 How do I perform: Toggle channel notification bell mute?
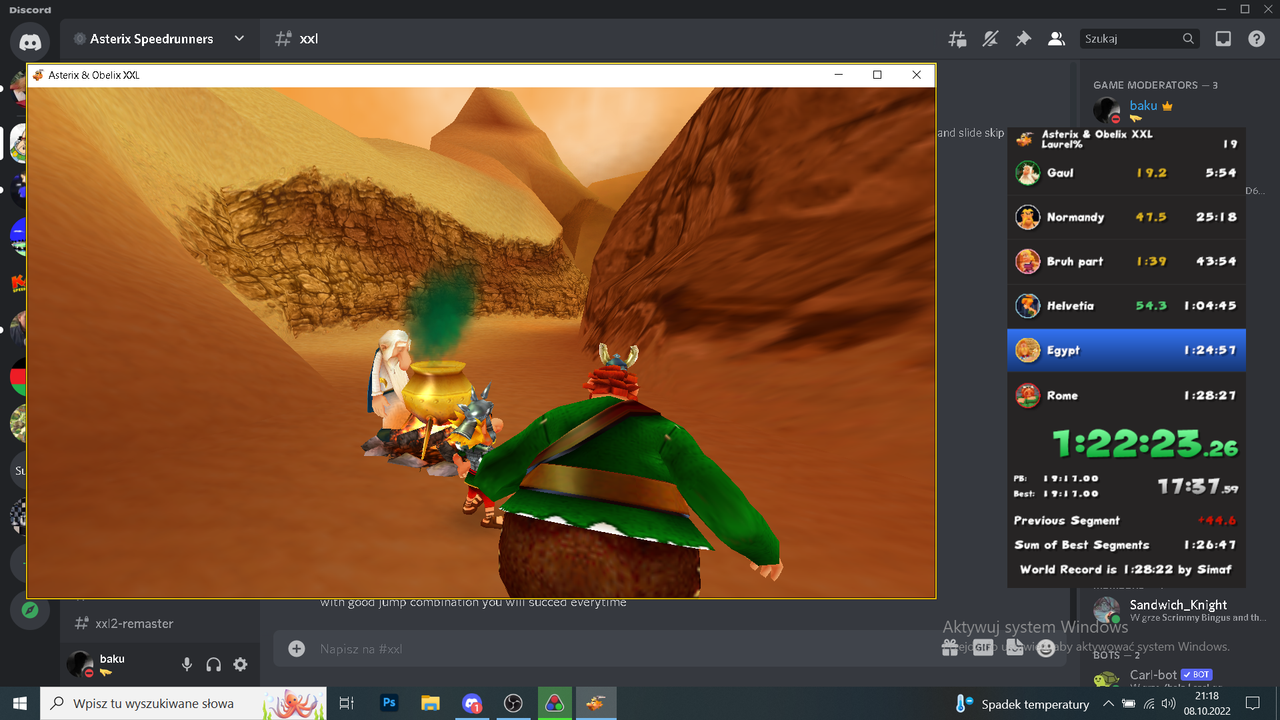(x=990, y=39)
